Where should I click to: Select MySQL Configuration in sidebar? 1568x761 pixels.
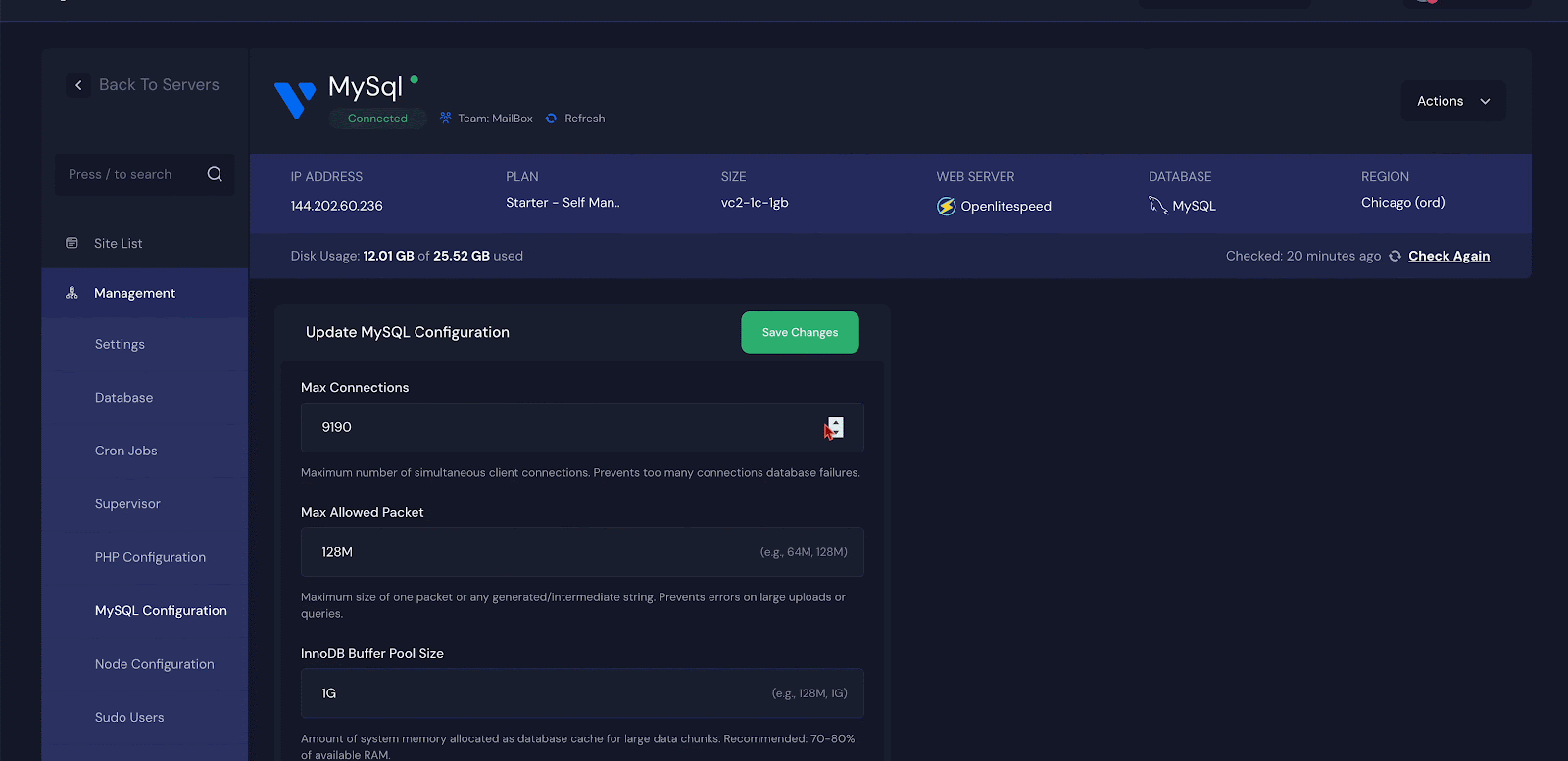pyautogui.click(x=161, y=610)
